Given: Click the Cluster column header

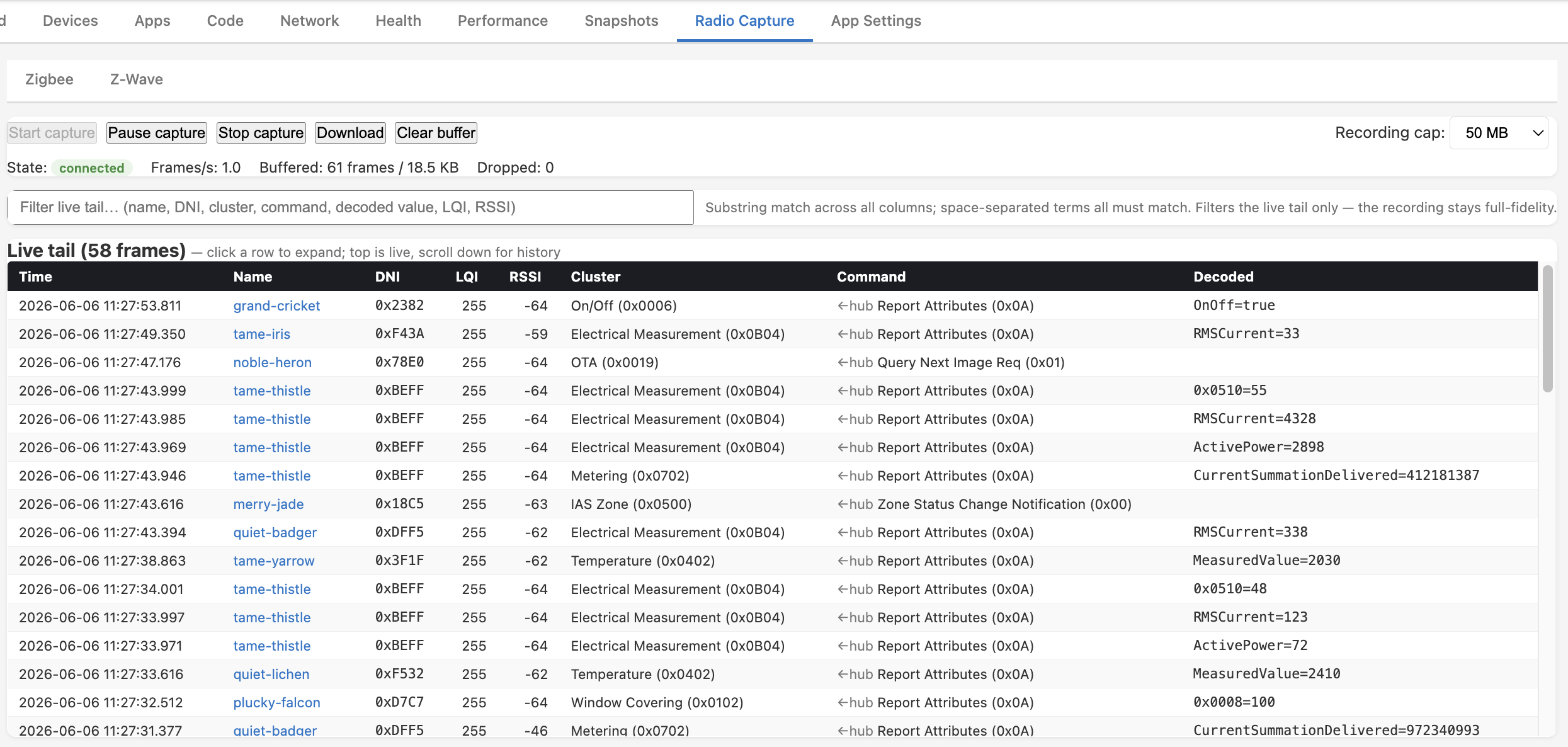Looking at the screenshot, I should [595, 277].
